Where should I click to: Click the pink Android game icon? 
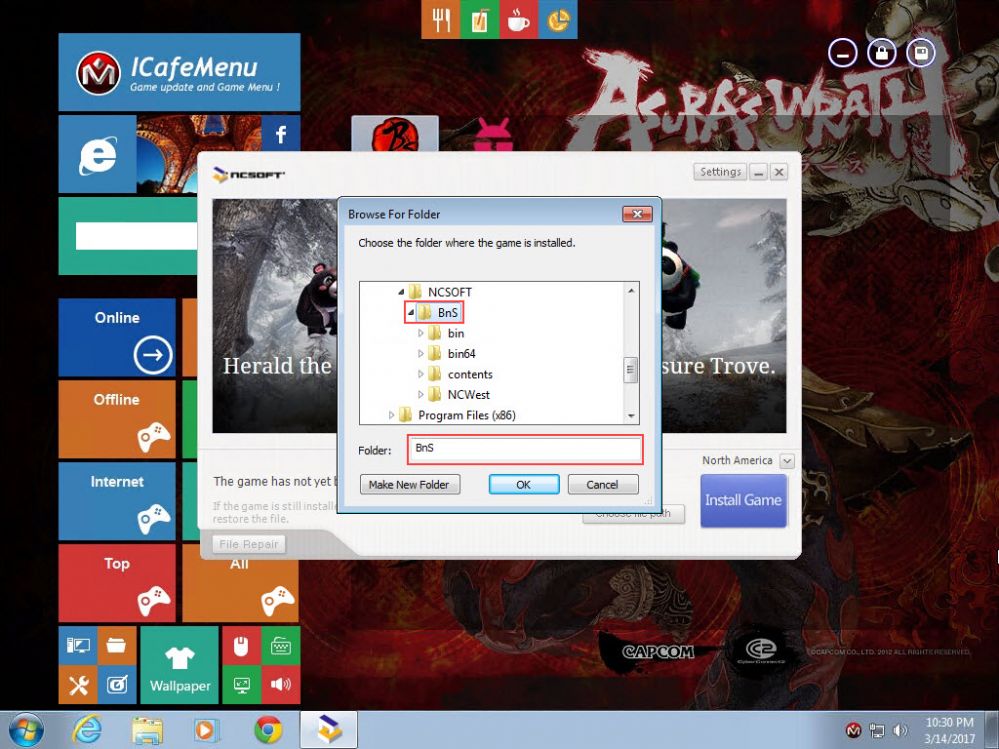point(493,135)
